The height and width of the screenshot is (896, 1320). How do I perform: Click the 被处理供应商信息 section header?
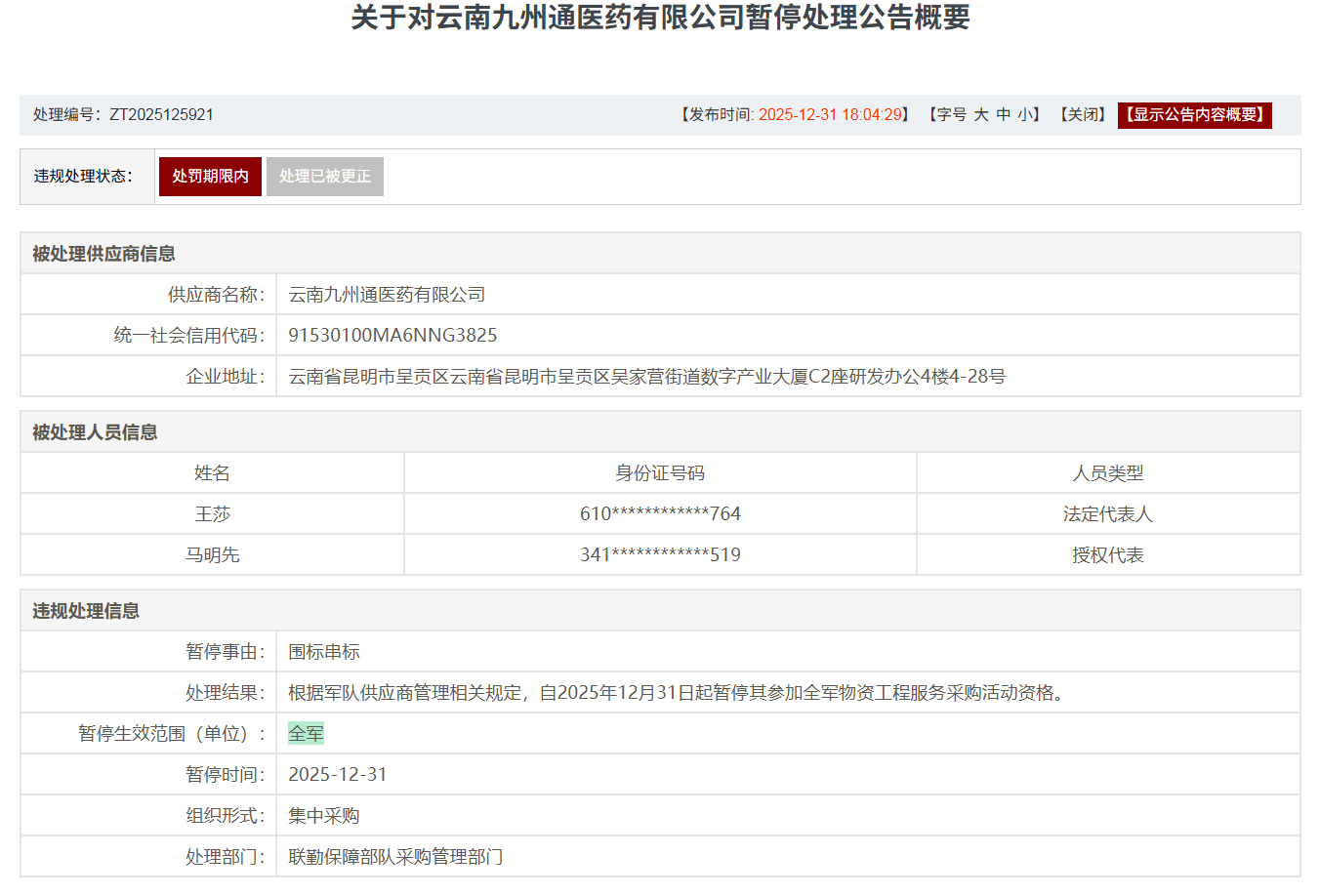tap(103, 254)
